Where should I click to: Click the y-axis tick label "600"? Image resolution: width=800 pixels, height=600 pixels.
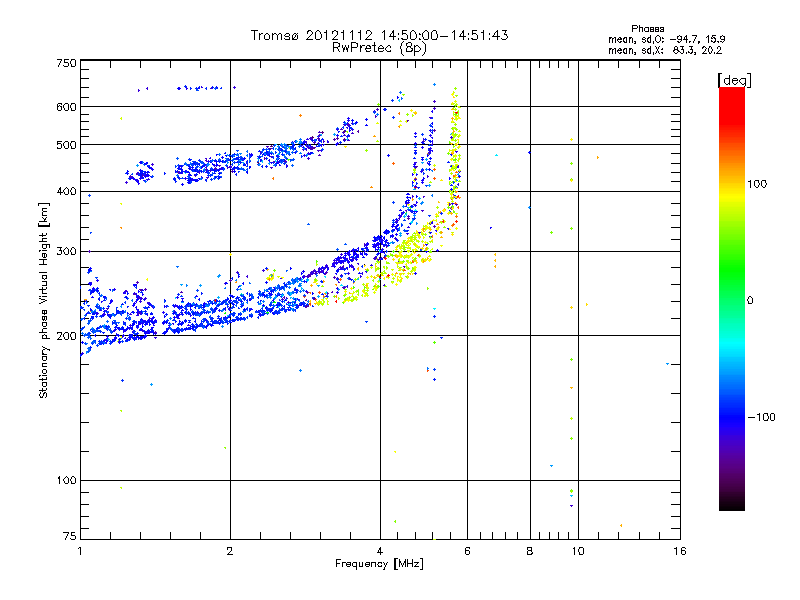pyautogui.click(x=66, y=107)
